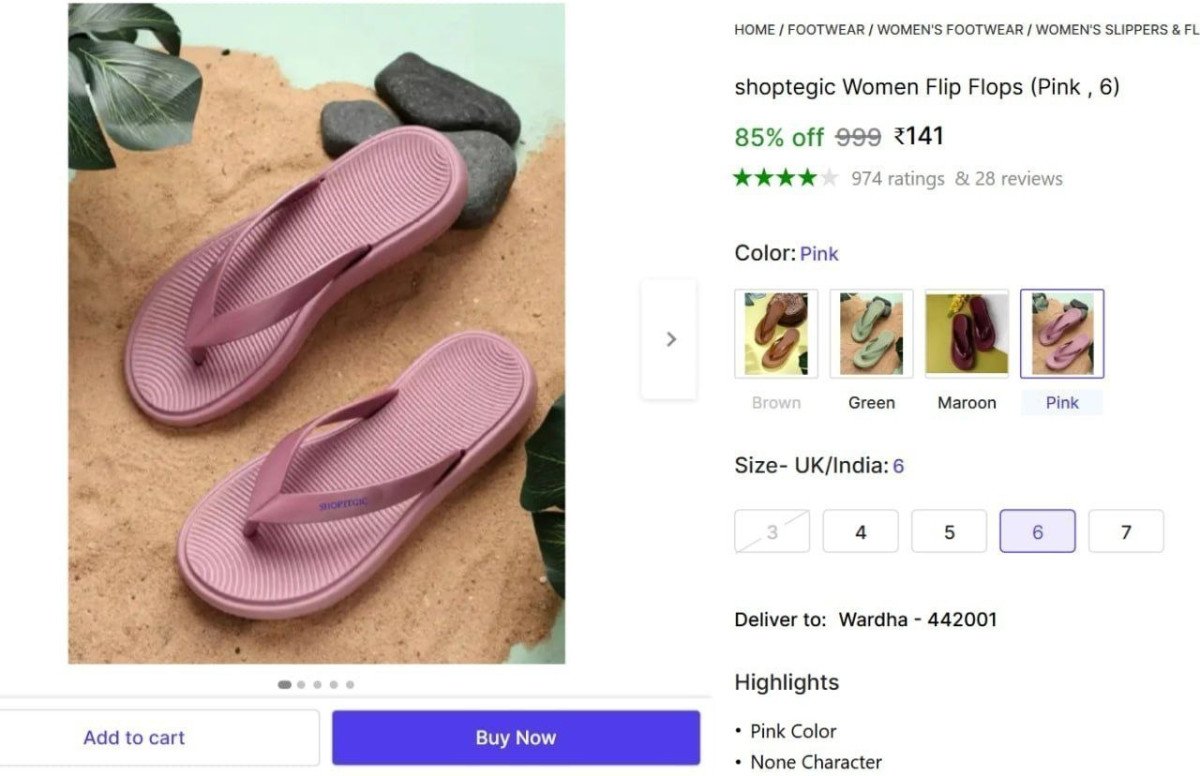Click the next image arrow
Screen dimensions: 1200x776
pos(669,339)
